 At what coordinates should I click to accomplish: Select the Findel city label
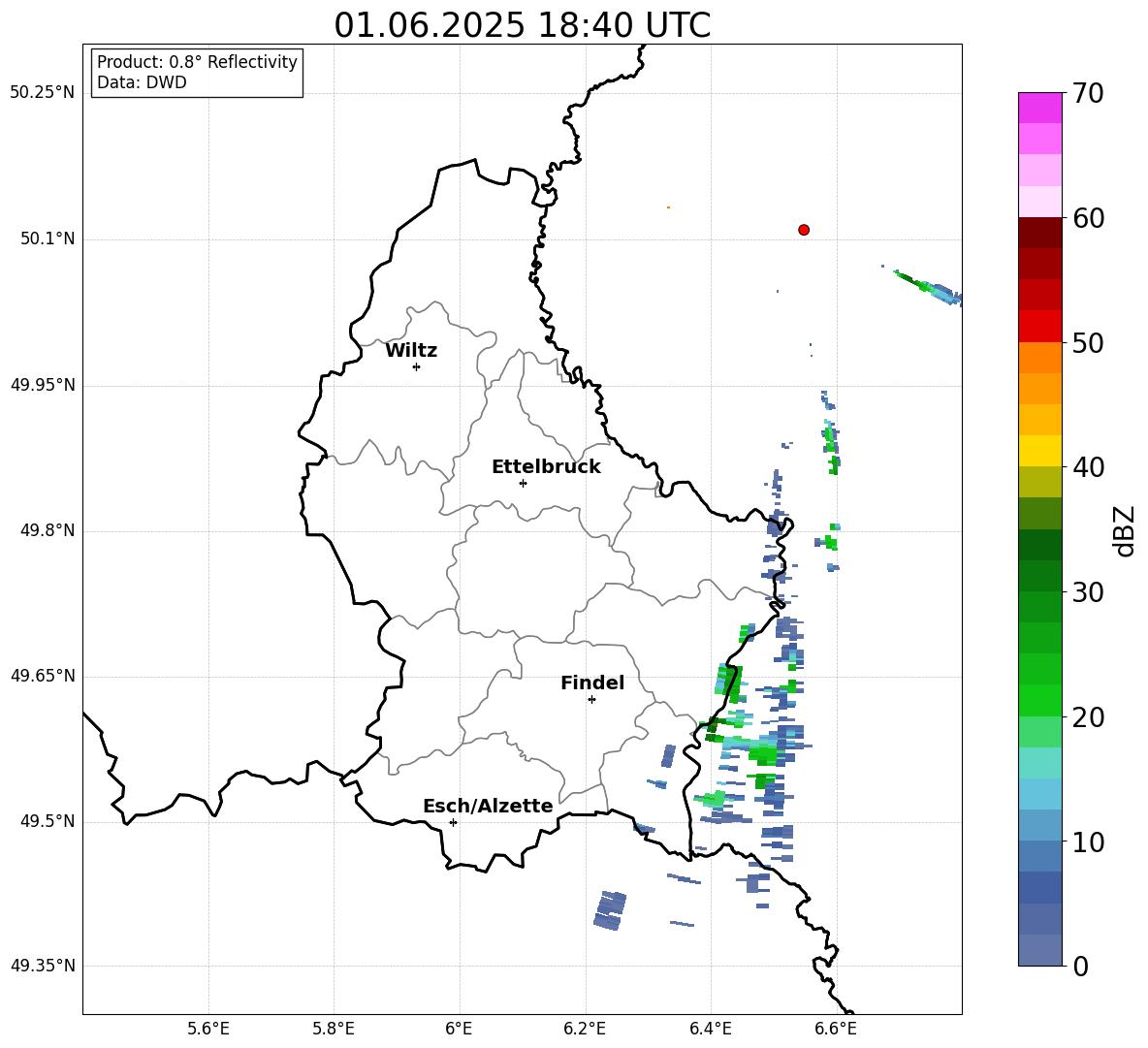pos(592,683)
